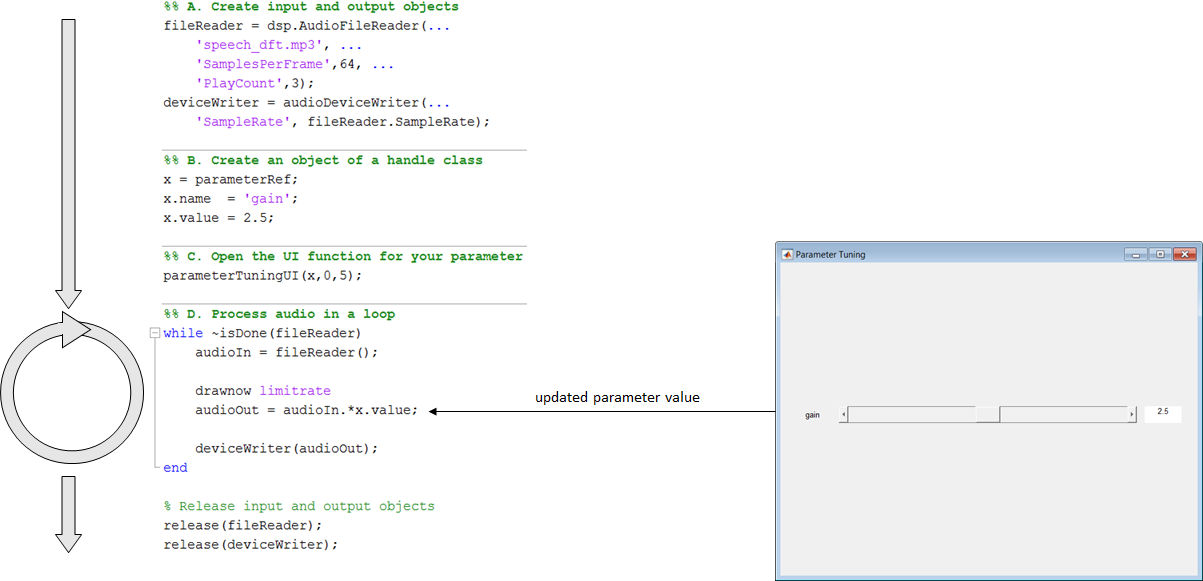Click the gain slider left arrow
The height and width of the screenshot is (581, 1203).
point(843,414)
